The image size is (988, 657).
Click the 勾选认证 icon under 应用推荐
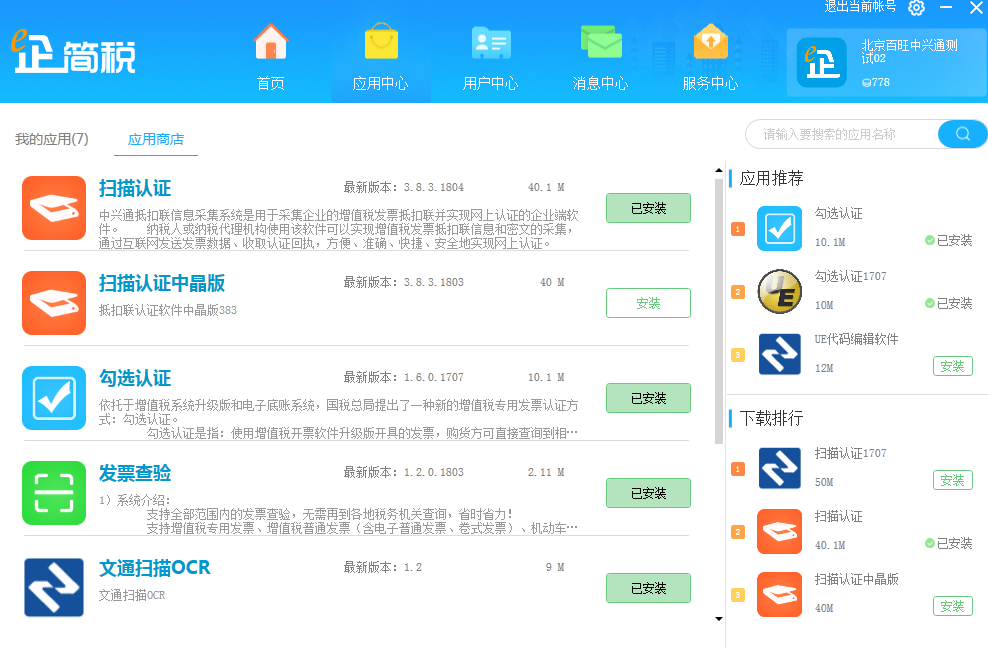(779, 228)
